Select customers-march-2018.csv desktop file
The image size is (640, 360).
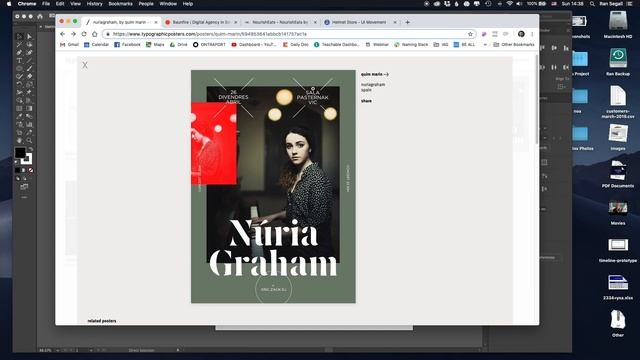(x=618, y=102)
